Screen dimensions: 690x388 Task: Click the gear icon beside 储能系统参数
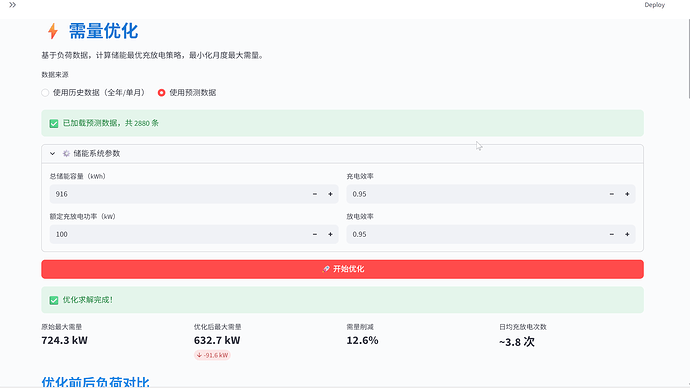coord(66,154)
